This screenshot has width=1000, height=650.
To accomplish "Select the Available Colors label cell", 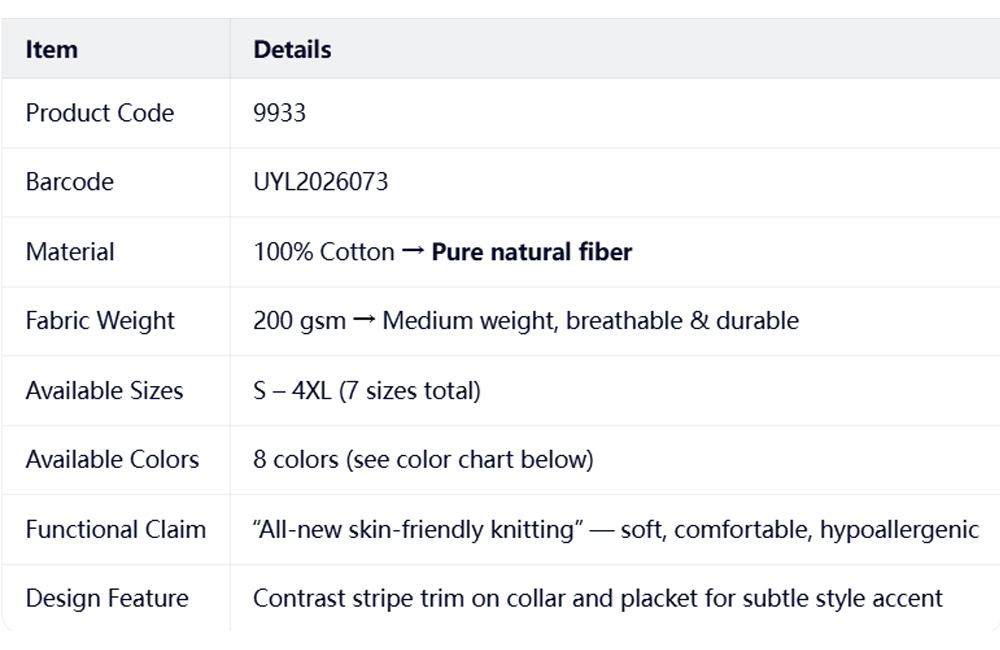I will pyautogui.click(x=112, y=460).
